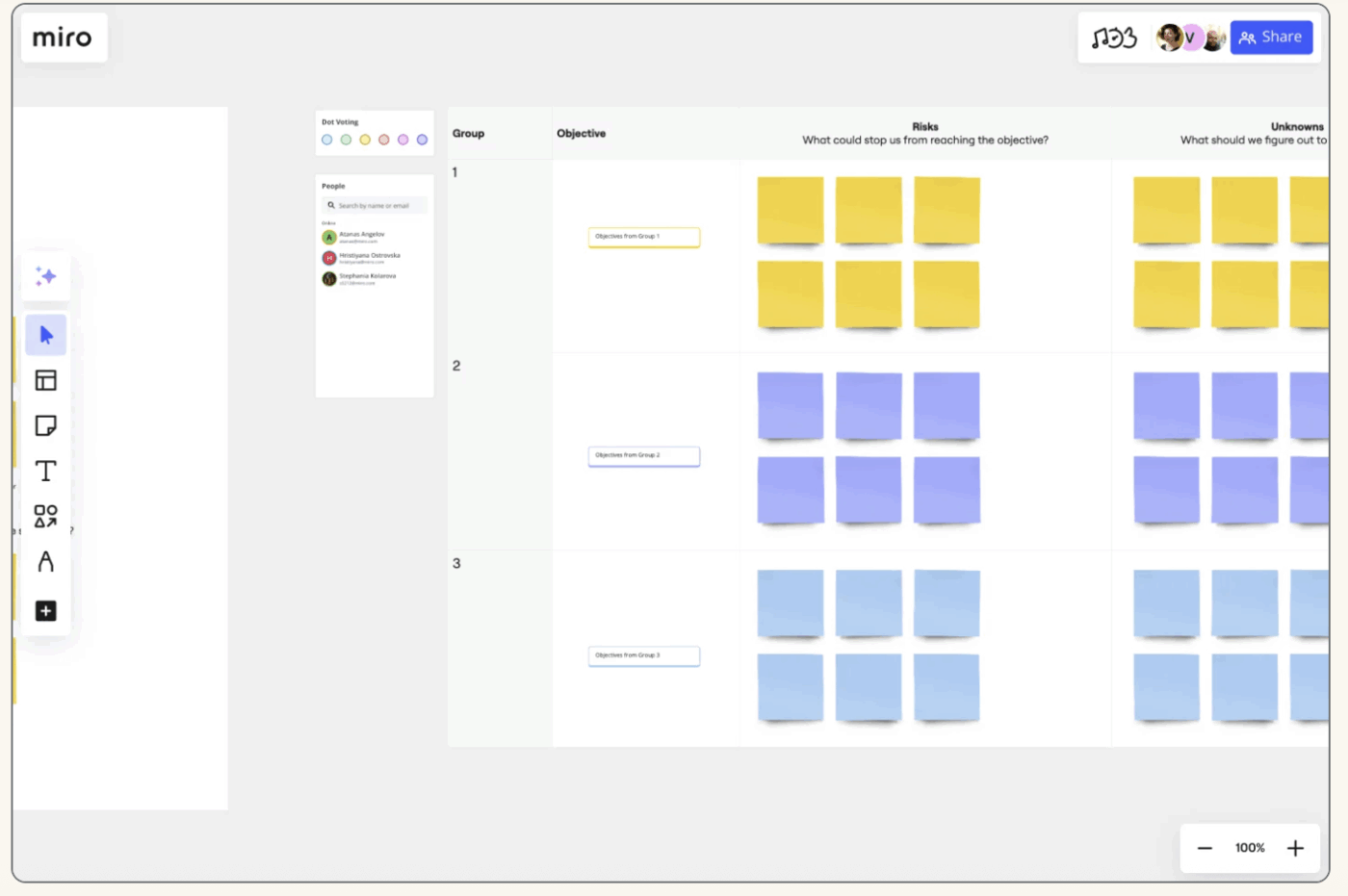Click the People panel title

[333, 186]
